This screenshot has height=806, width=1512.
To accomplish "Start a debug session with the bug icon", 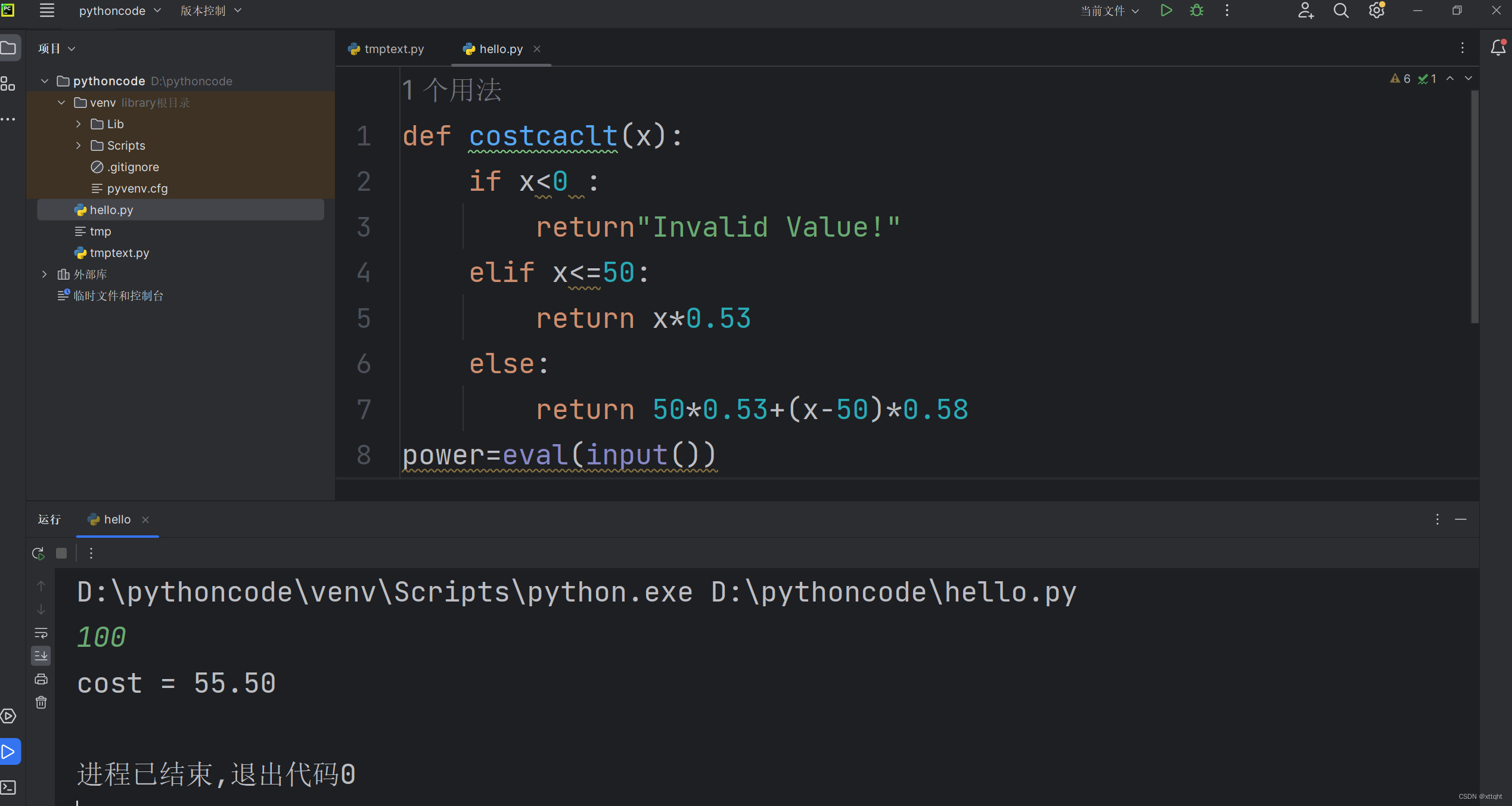I will point(1197,10).
